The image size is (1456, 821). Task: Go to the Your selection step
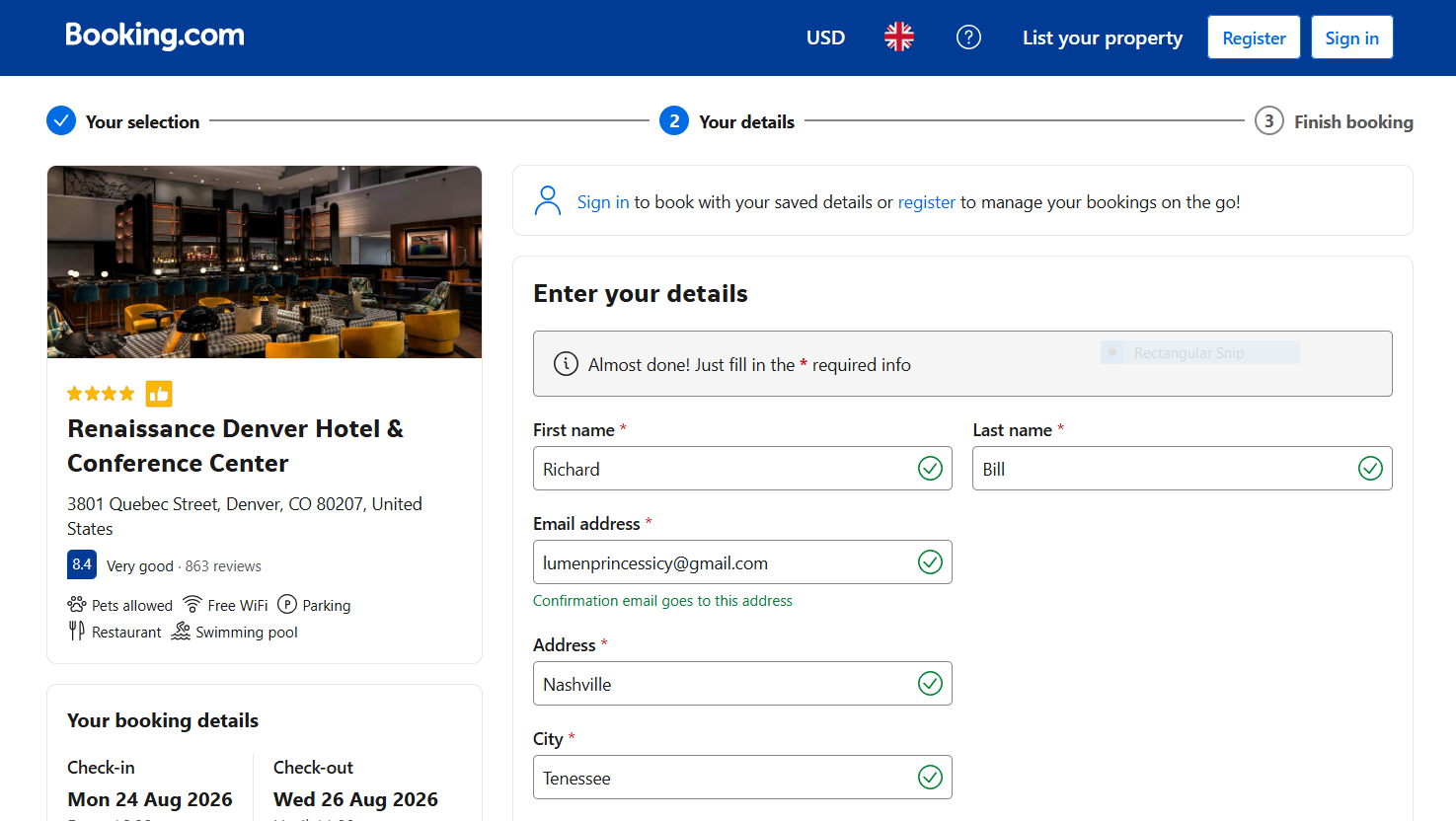[x=142, y=121]
